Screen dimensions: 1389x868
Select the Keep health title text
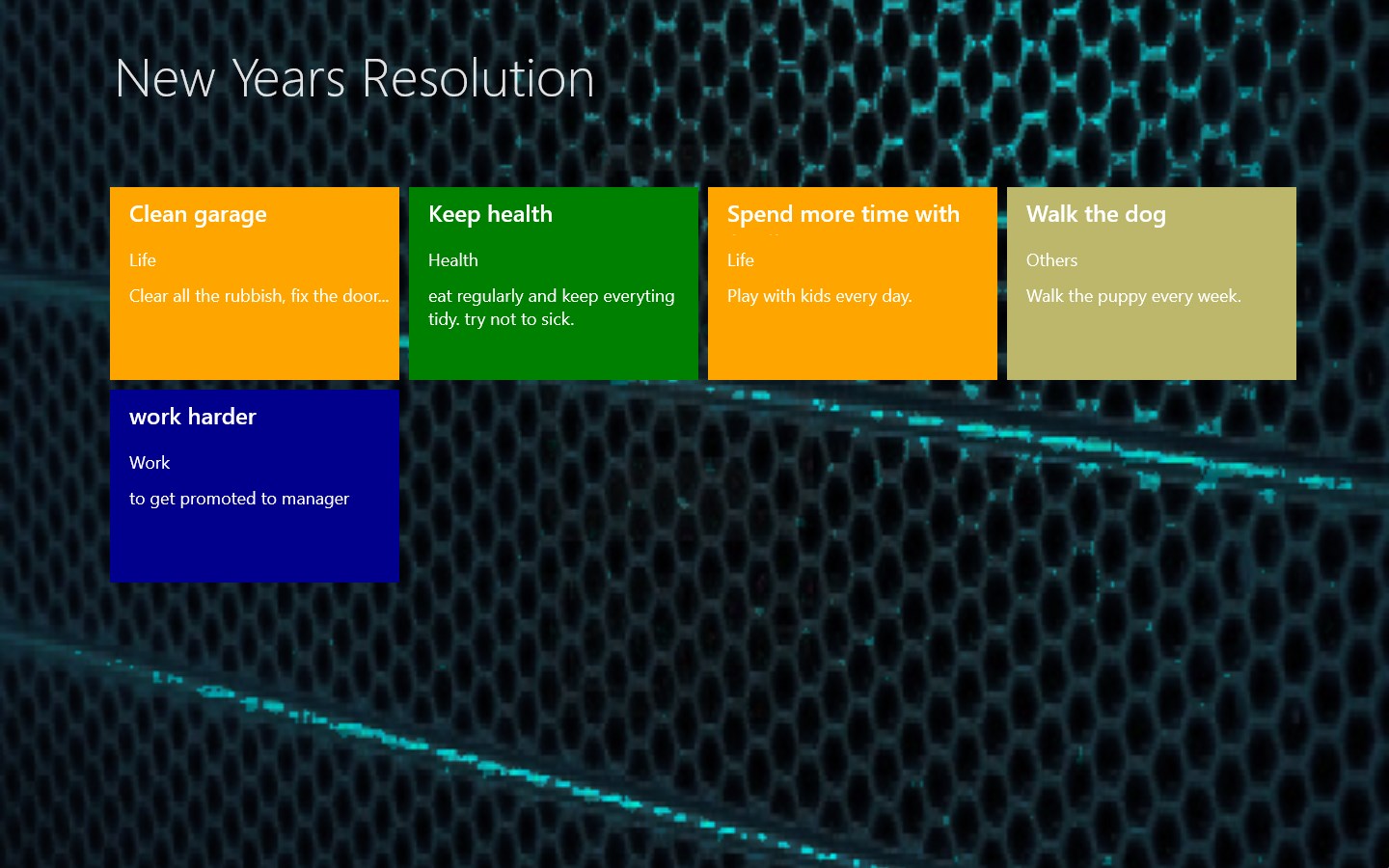[x=490, y=214]
